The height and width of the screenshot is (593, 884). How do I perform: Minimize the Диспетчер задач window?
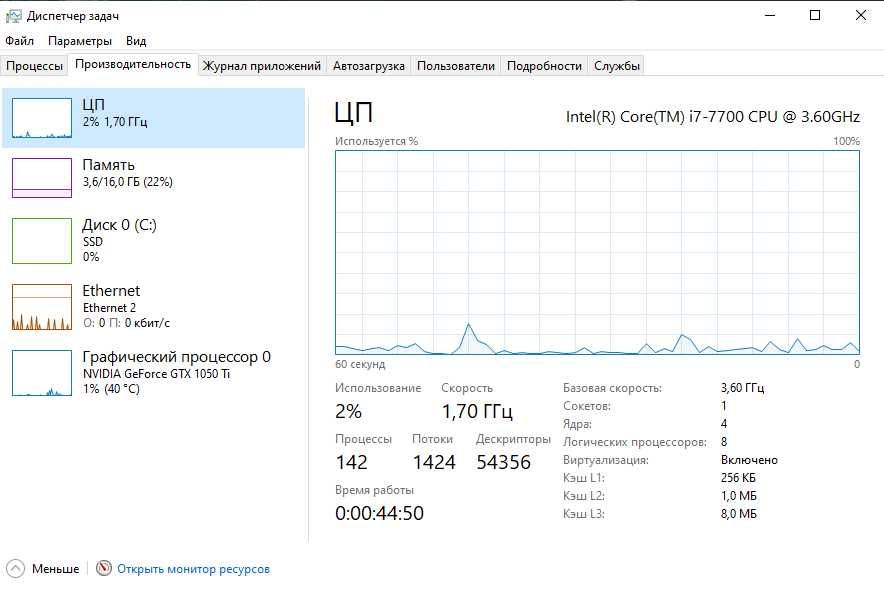click(770, 15)
